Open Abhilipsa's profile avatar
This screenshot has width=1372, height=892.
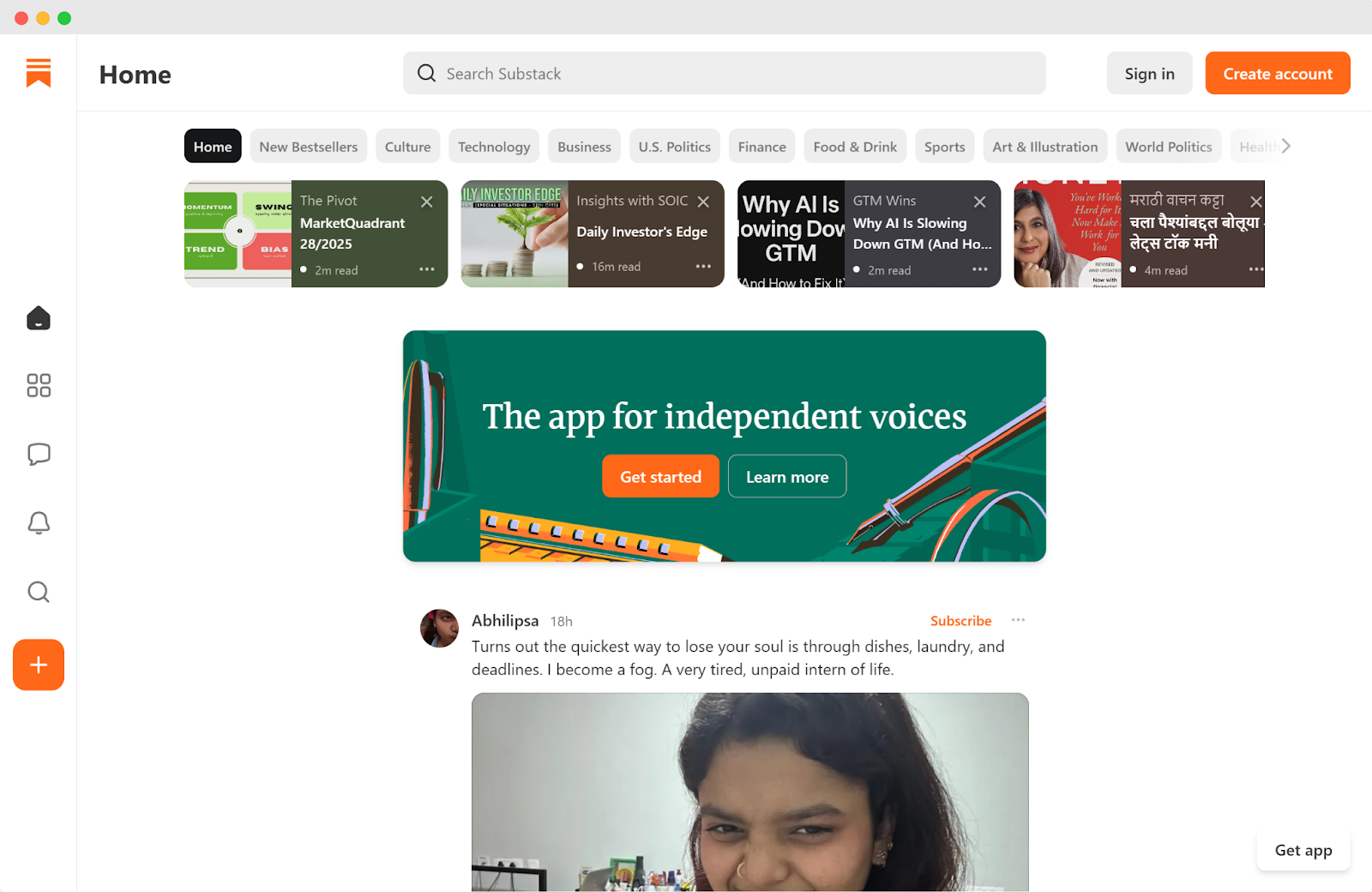pos(439,629)
